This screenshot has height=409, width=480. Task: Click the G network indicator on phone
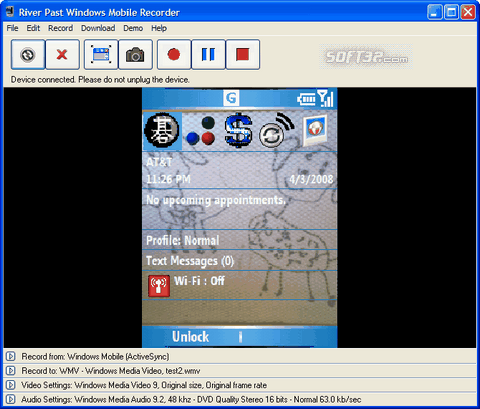pos(231,98)
